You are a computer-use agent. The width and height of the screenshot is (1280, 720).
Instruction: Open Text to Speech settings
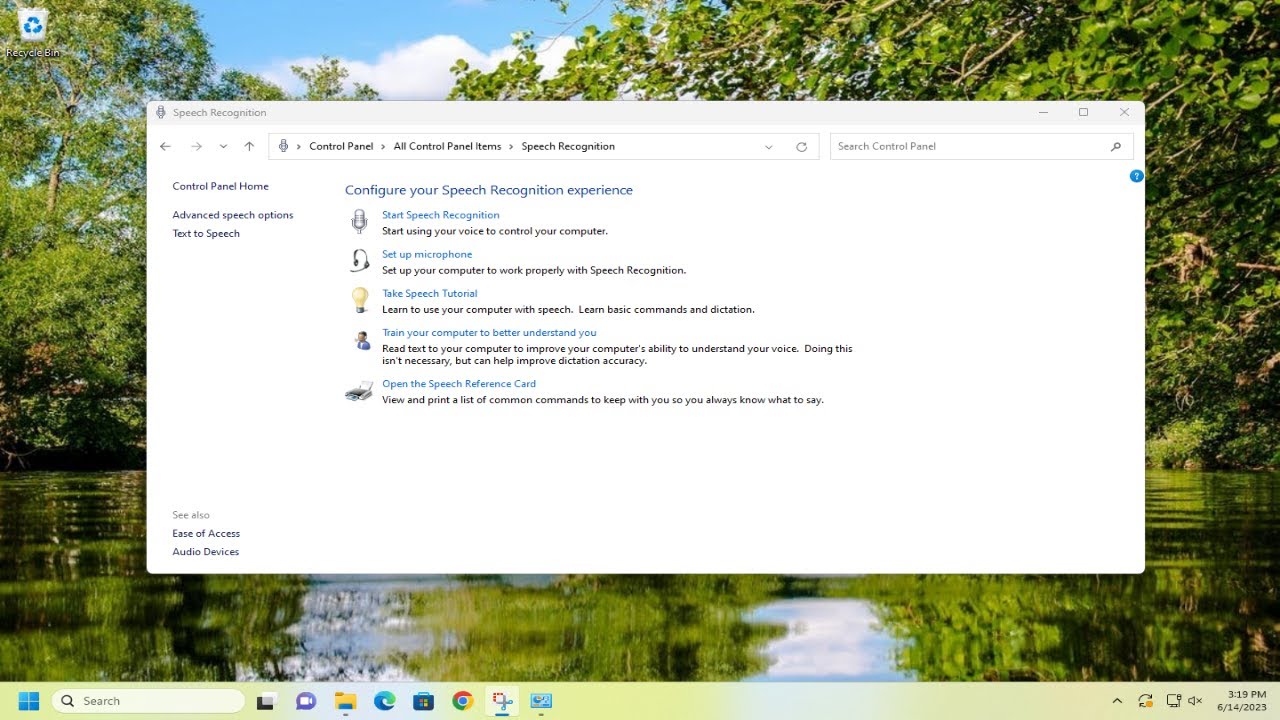coord(206,234)
